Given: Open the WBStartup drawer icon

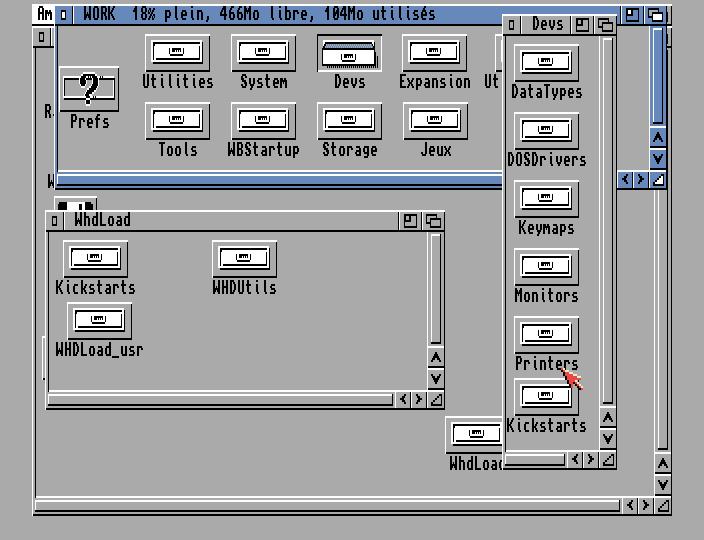Looking at the screenshot, I should click(x=263, y=121).
